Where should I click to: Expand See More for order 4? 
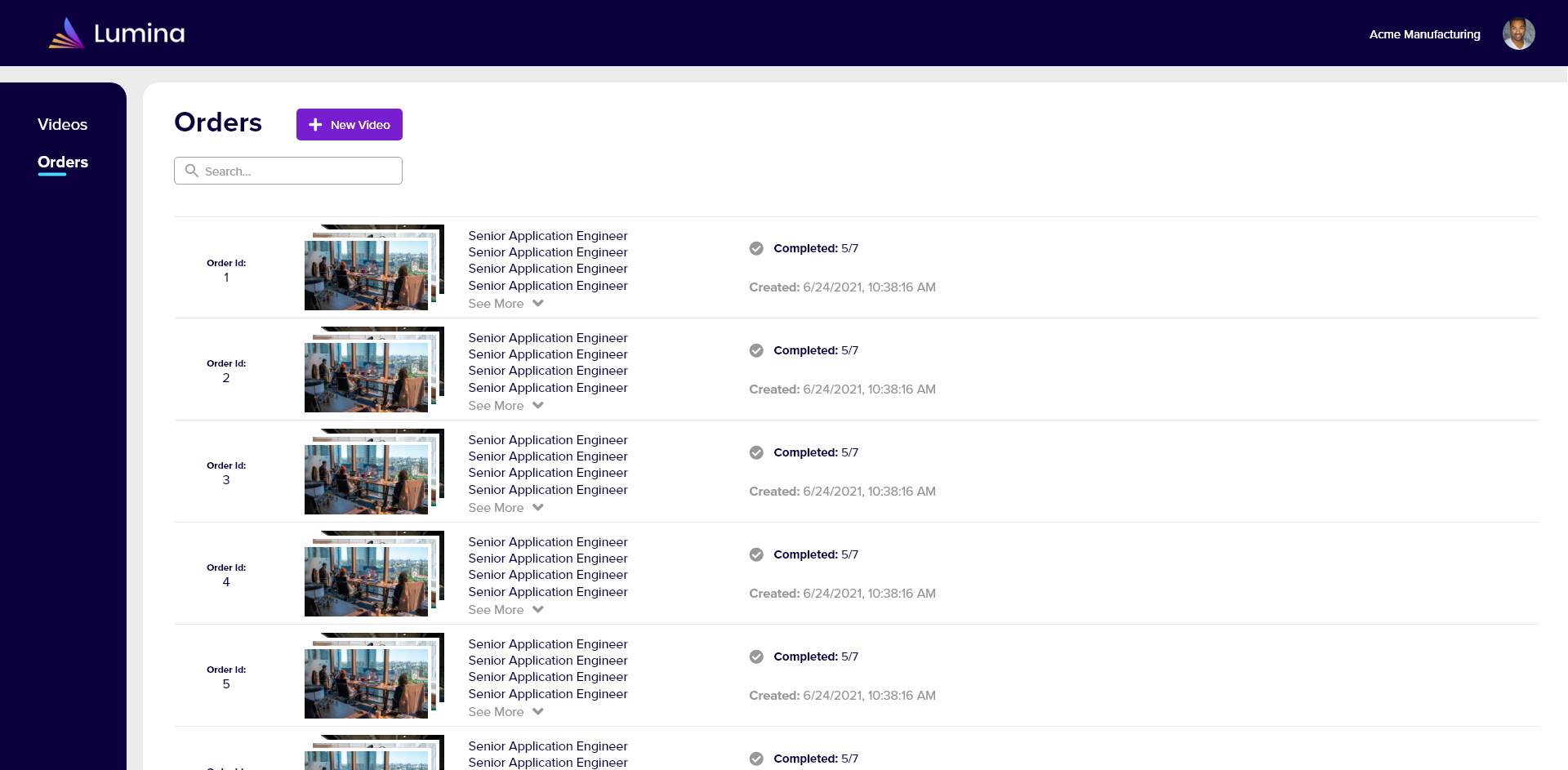[x=506, y=610]
